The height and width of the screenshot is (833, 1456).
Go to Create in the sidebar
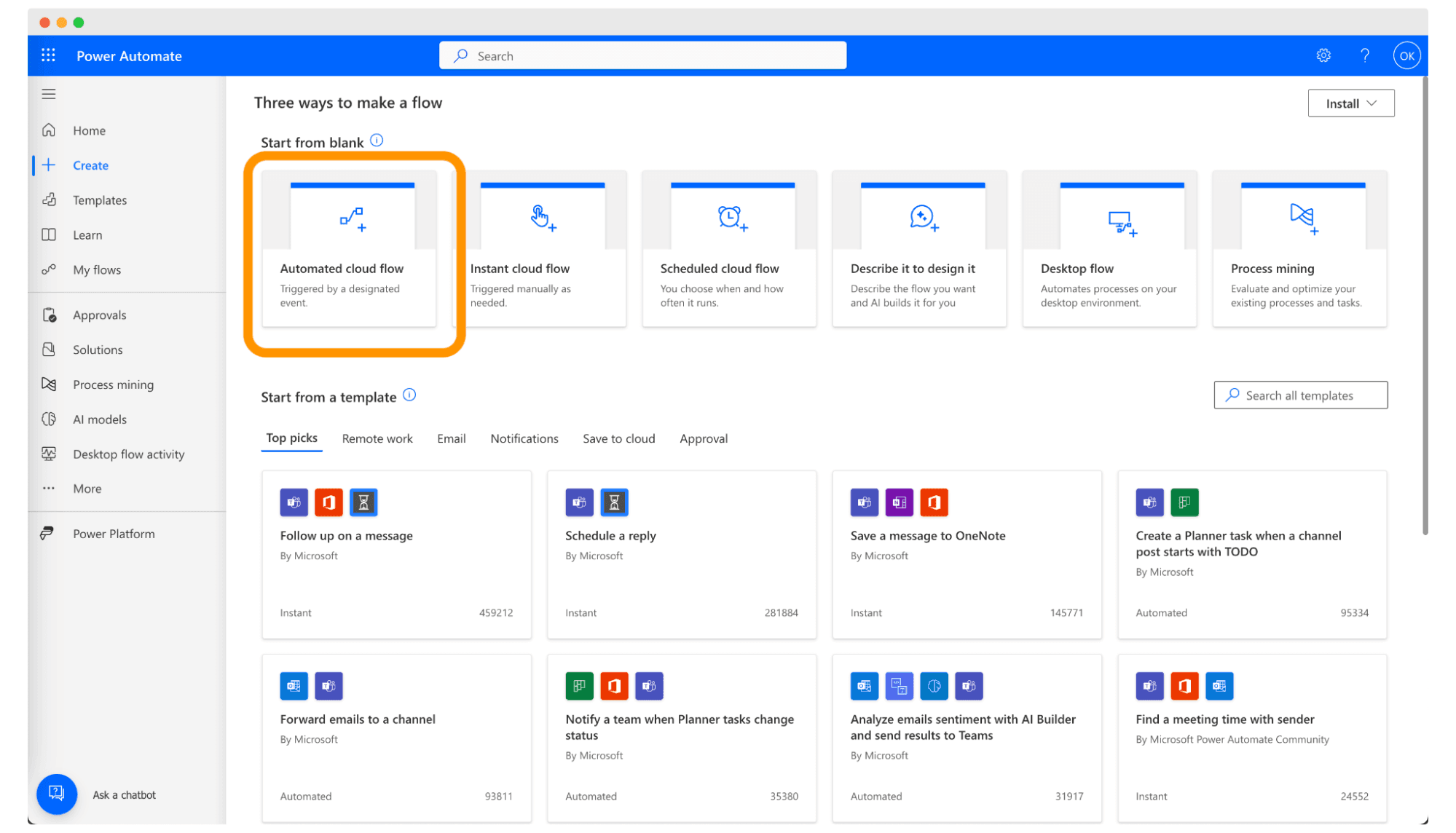90,165
